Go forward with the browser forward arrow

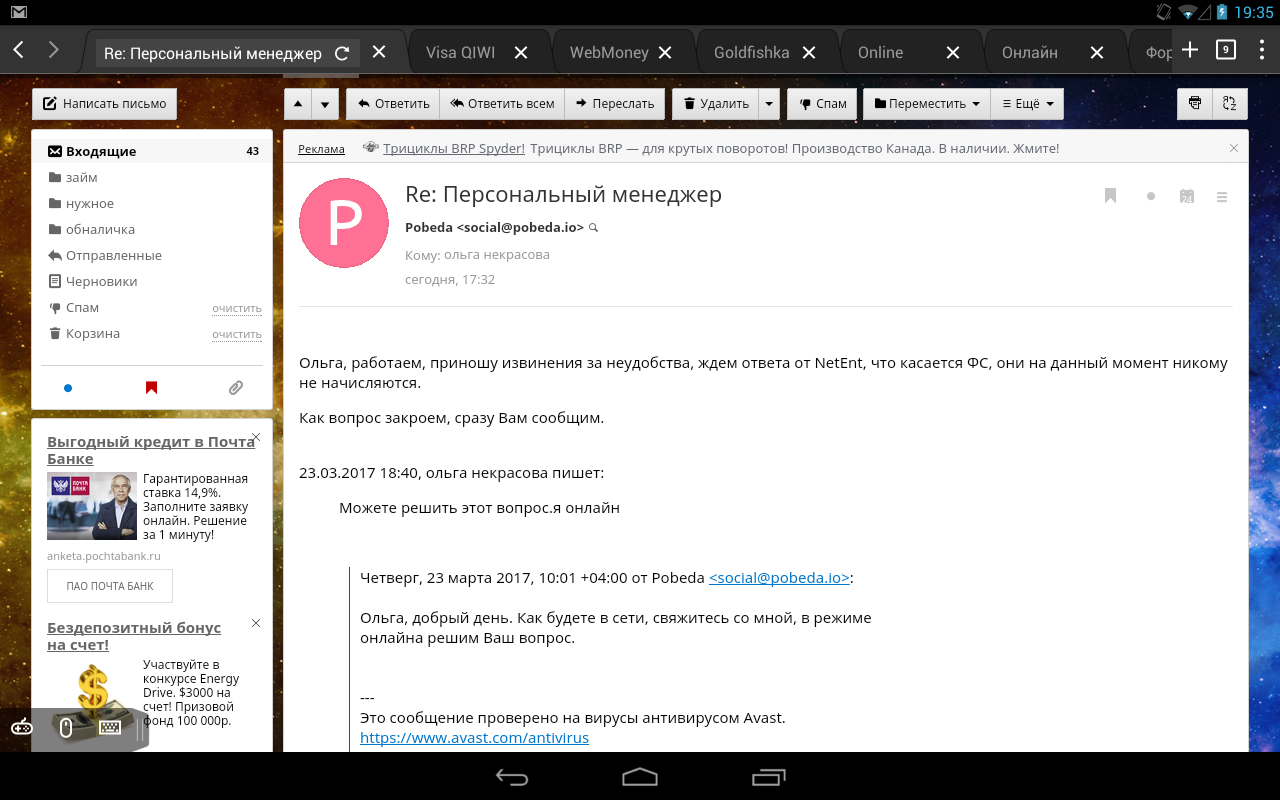click(54, 50)
